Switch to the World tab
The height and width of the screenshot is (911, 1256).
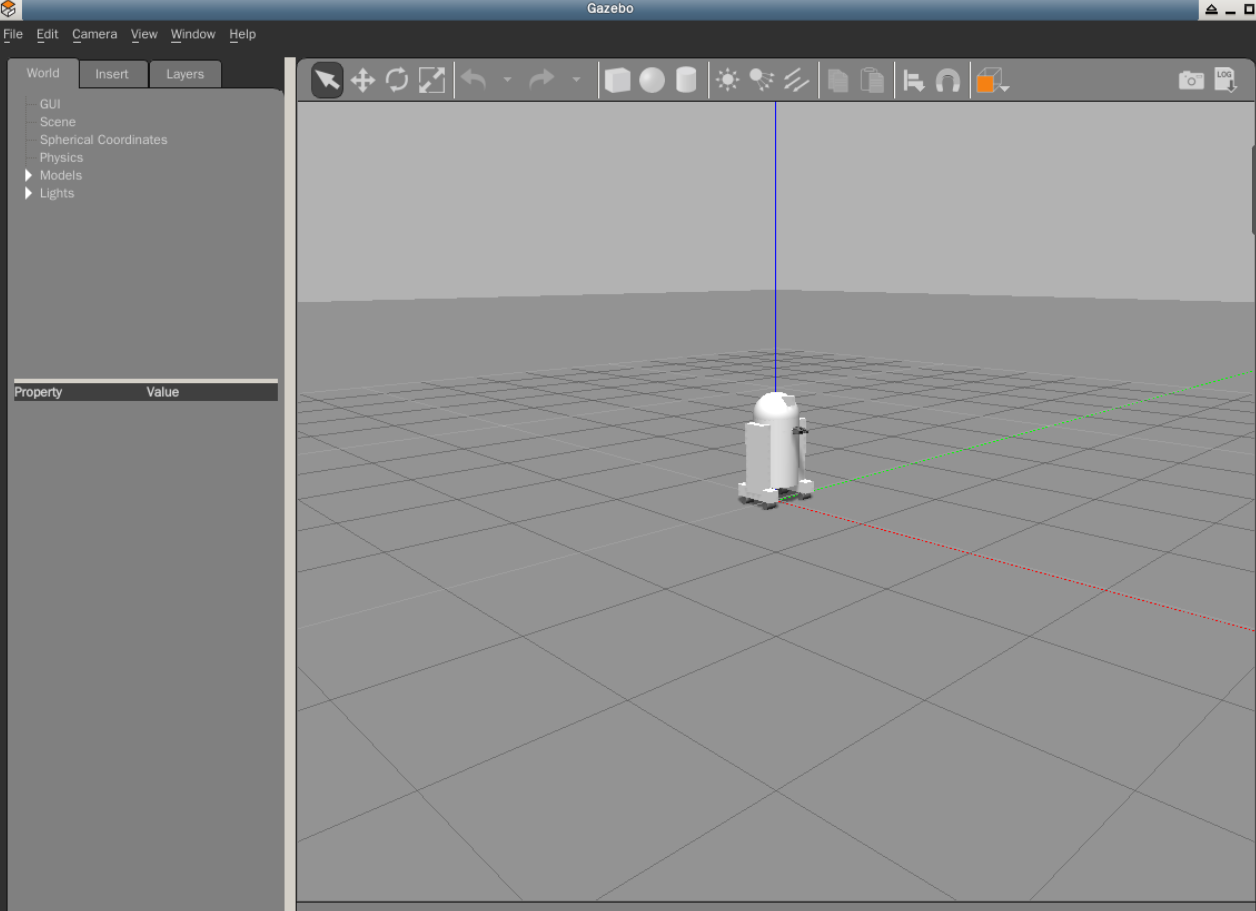tap(43, 73)
